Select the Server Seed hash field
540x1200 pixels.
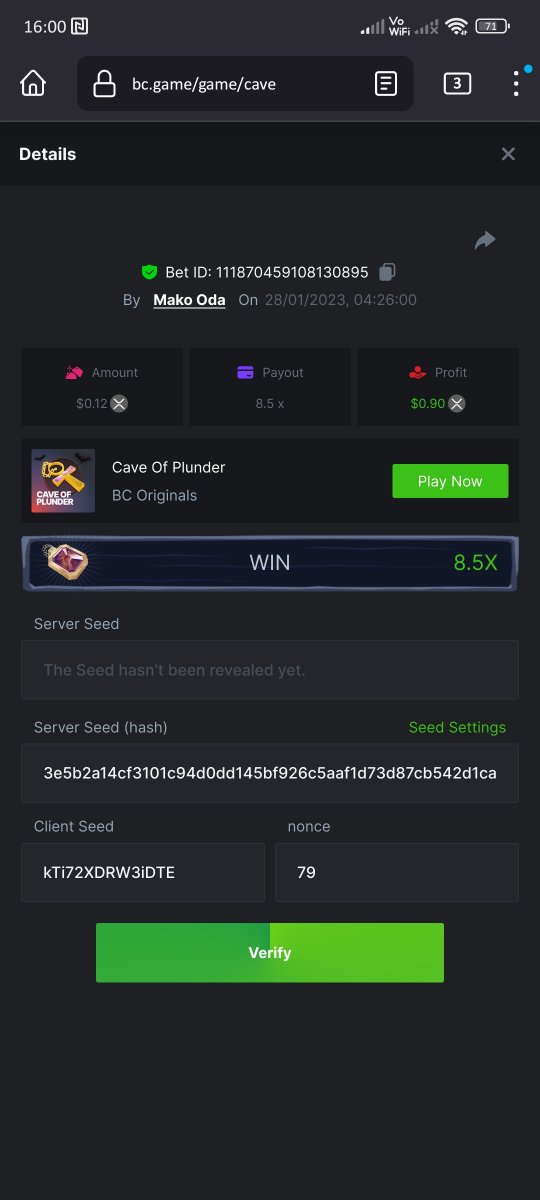[270, 773]
